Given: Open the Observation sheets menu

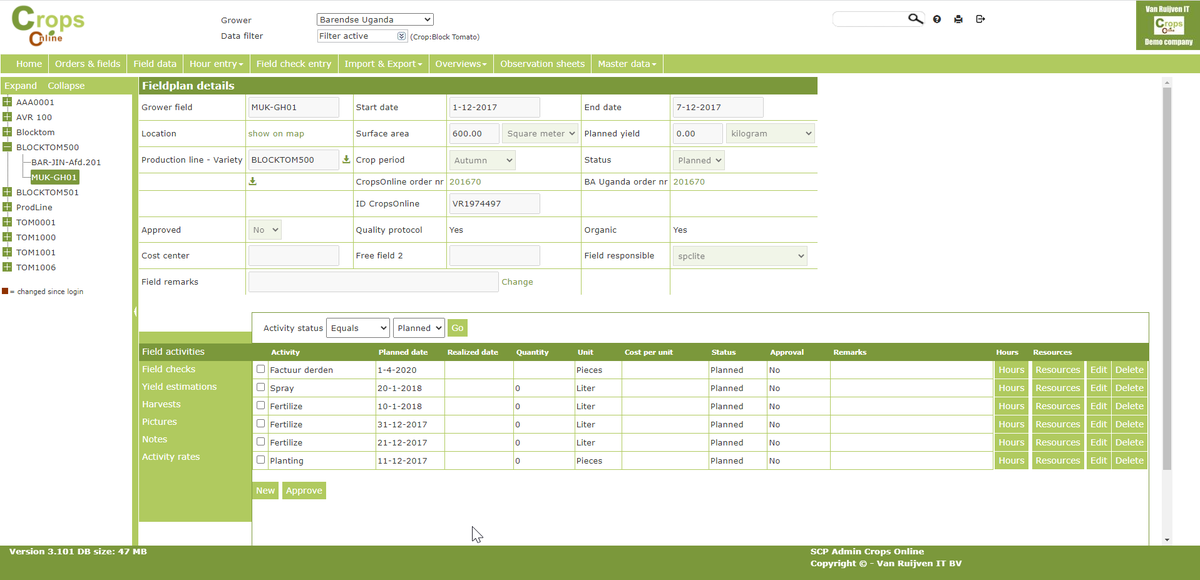Looking at the screenshot, I should (x=542, y=64).
